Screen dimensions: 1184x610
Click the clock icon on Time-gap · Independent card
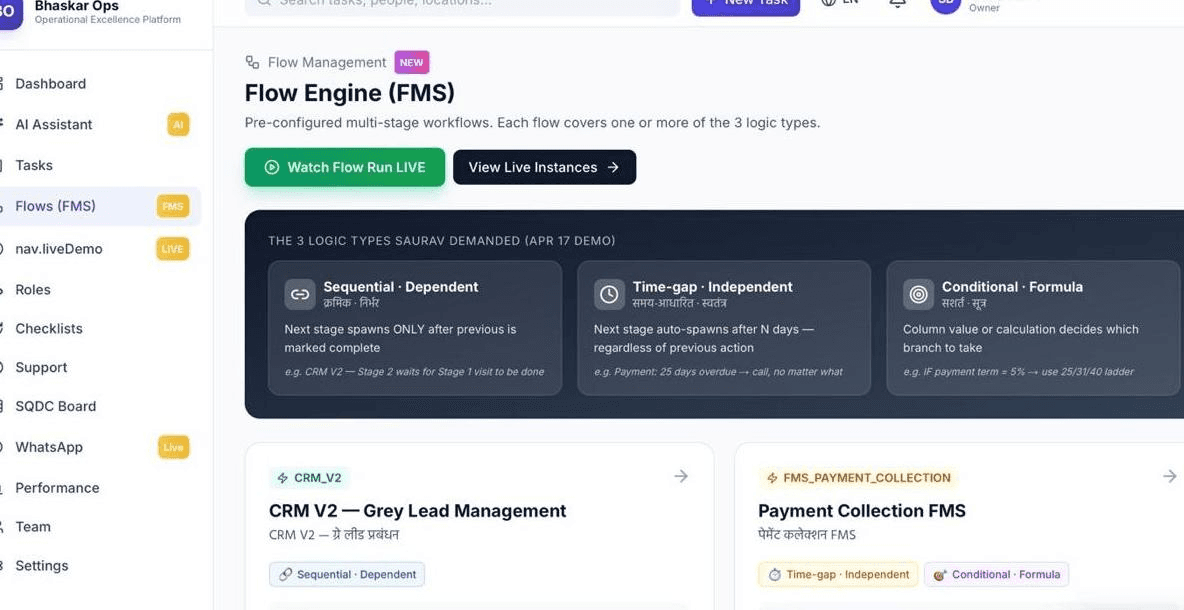click(x=609, y=294)
